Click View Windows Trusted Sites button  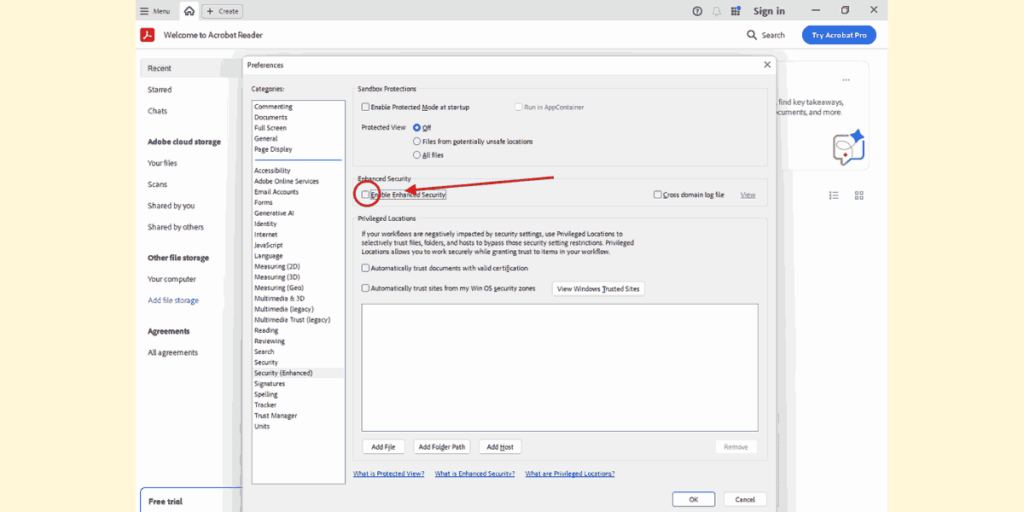click(598, 289)
